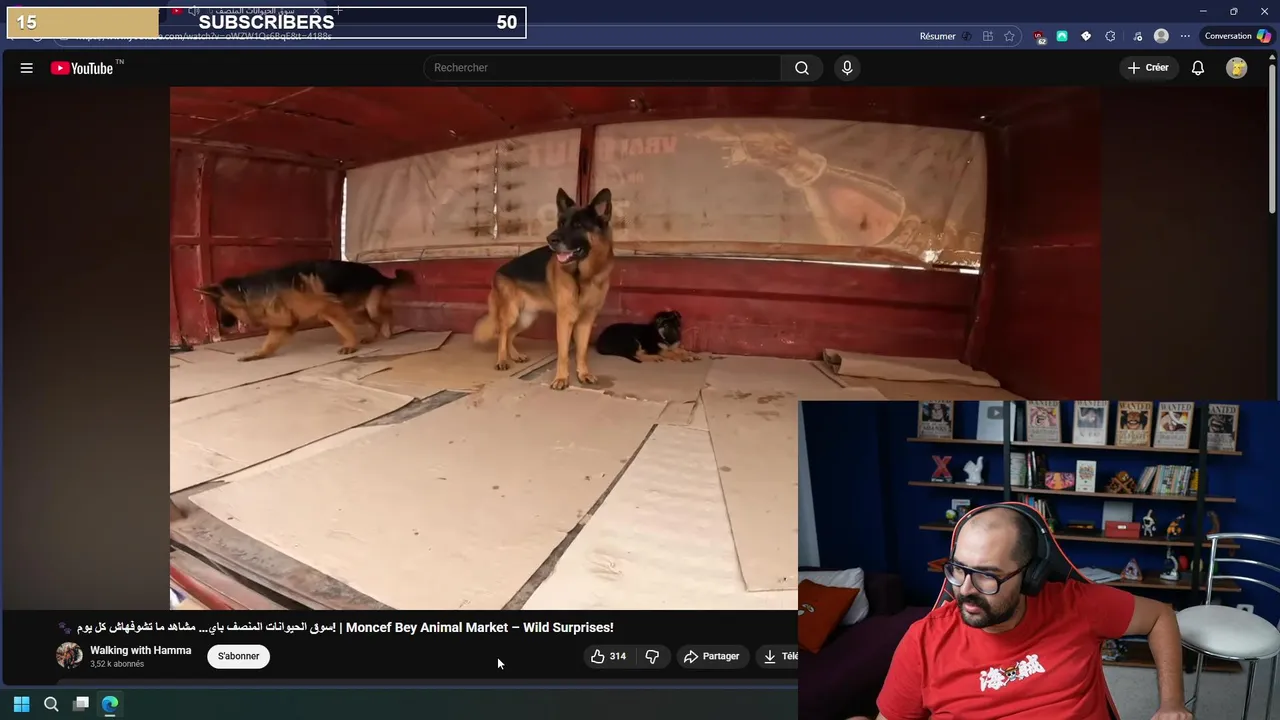Click the Partager share button
The height and width of the screenshot is (720, 1280).
tap(711, 656)
